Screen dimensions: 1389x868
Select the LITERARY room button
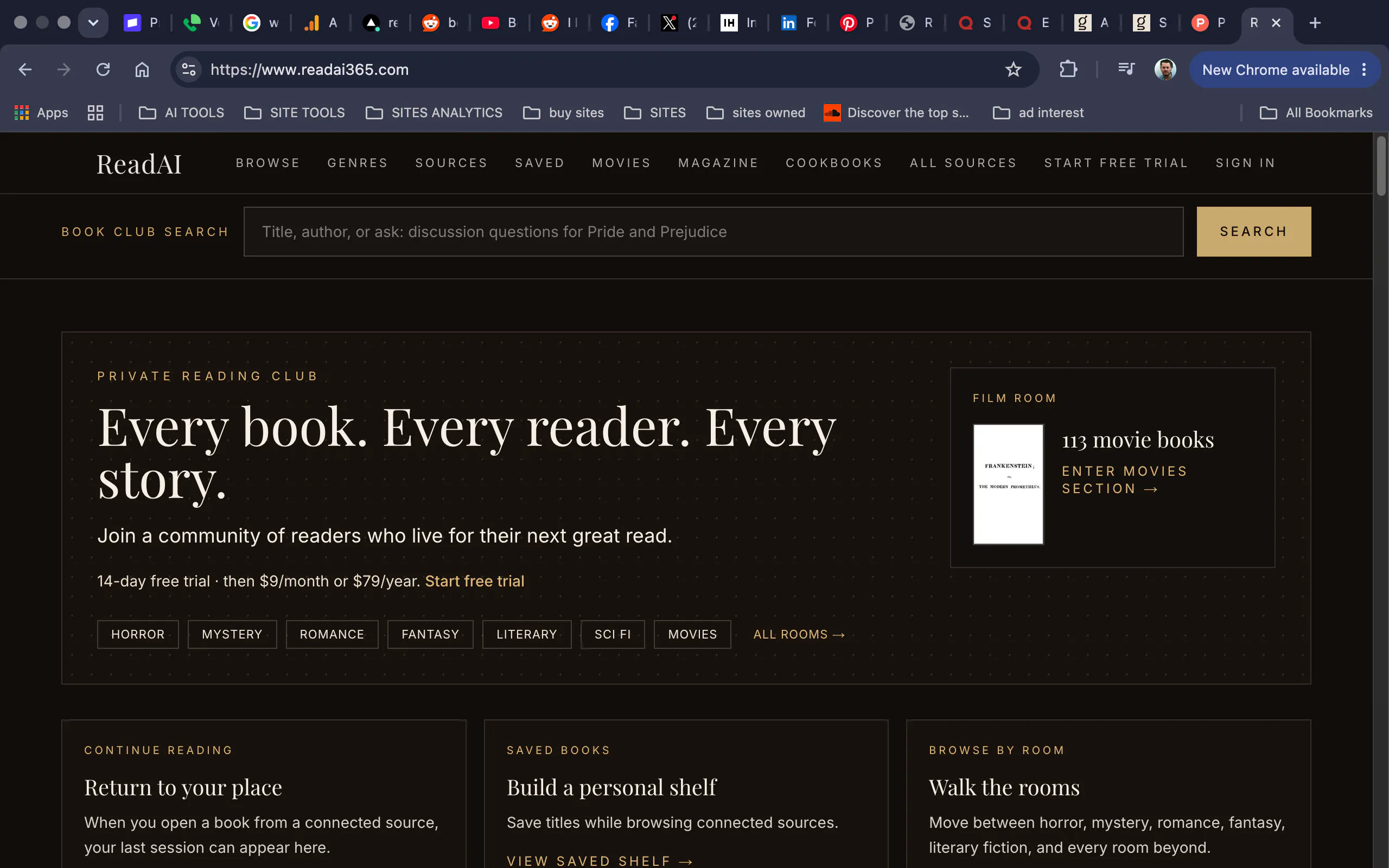coord(527,634)
